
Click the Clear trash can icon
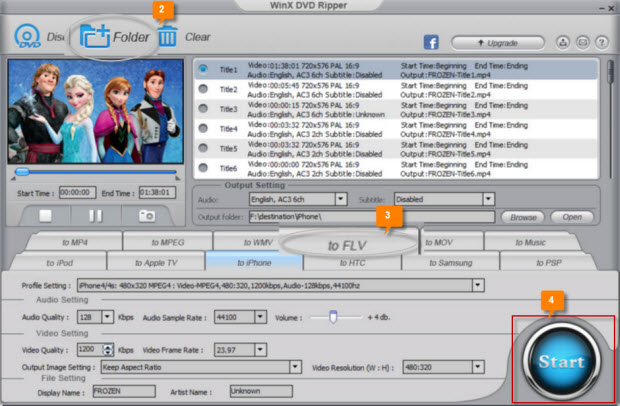[168, 36]
